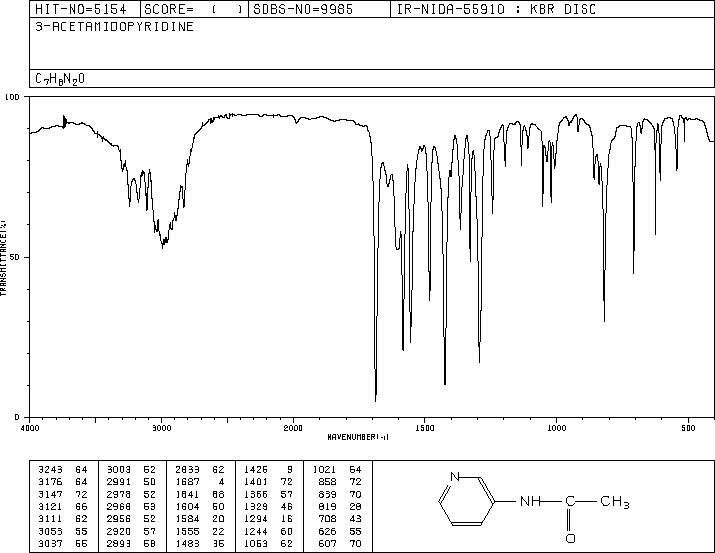The image size is (715, 553).
Task: Click the 1244 peak table entry
Action: pyautogui.click(x=269, y=531)
